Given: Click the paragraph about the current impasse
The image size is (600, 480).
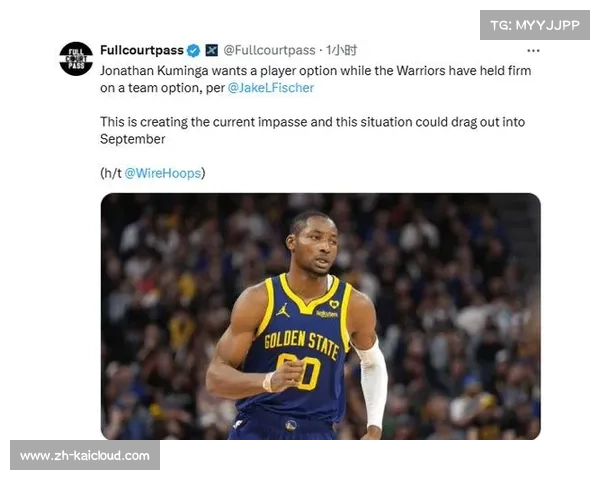Looking at the screenshot, I should (313, 131).
